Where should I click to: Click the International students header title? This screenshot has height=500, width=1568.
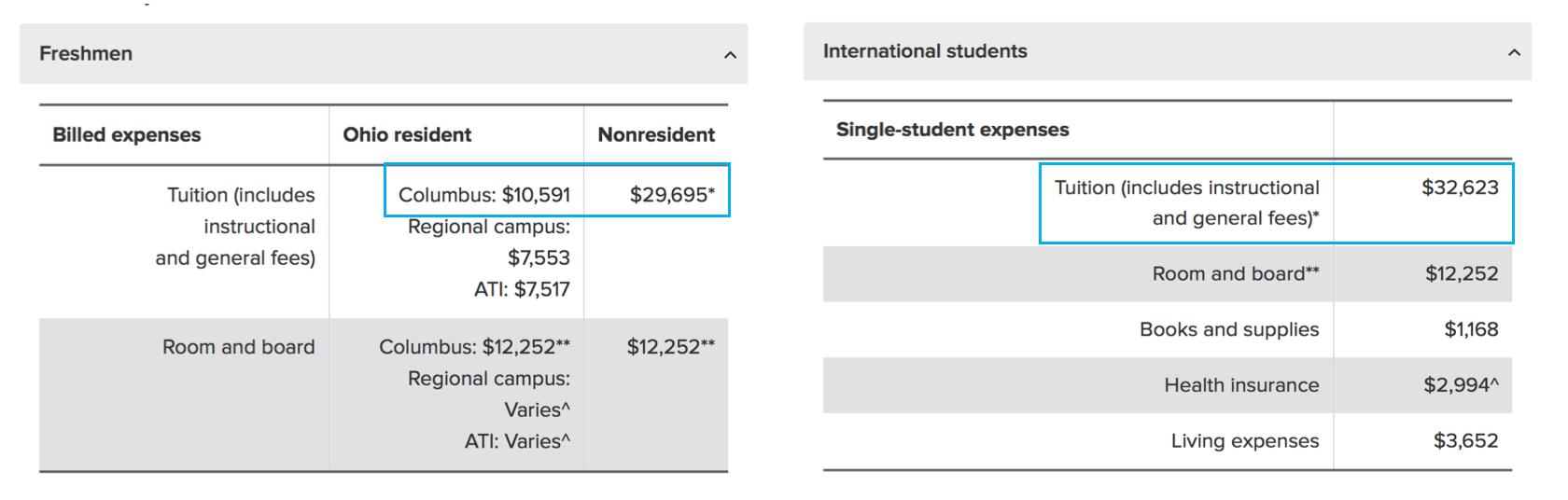pos(925,51)
